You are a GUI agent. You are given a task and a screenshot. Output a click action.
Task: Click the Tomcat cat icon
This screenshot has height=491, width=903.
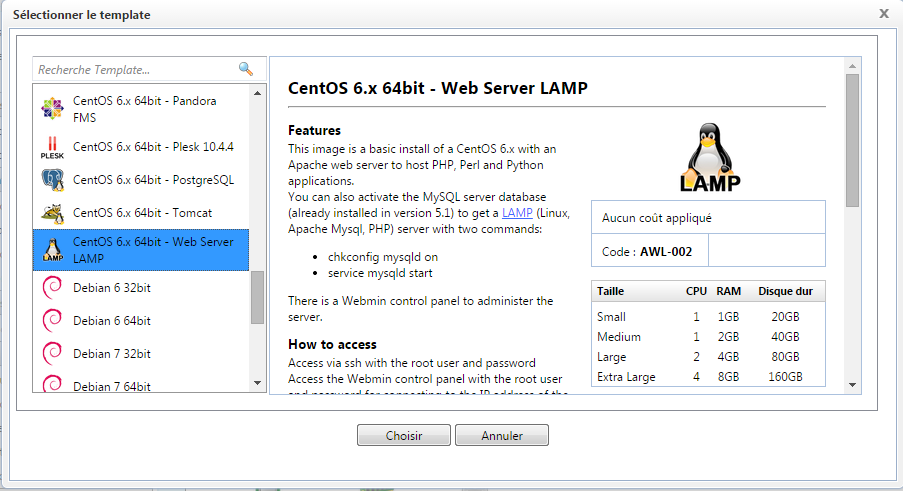pos(52,213)
